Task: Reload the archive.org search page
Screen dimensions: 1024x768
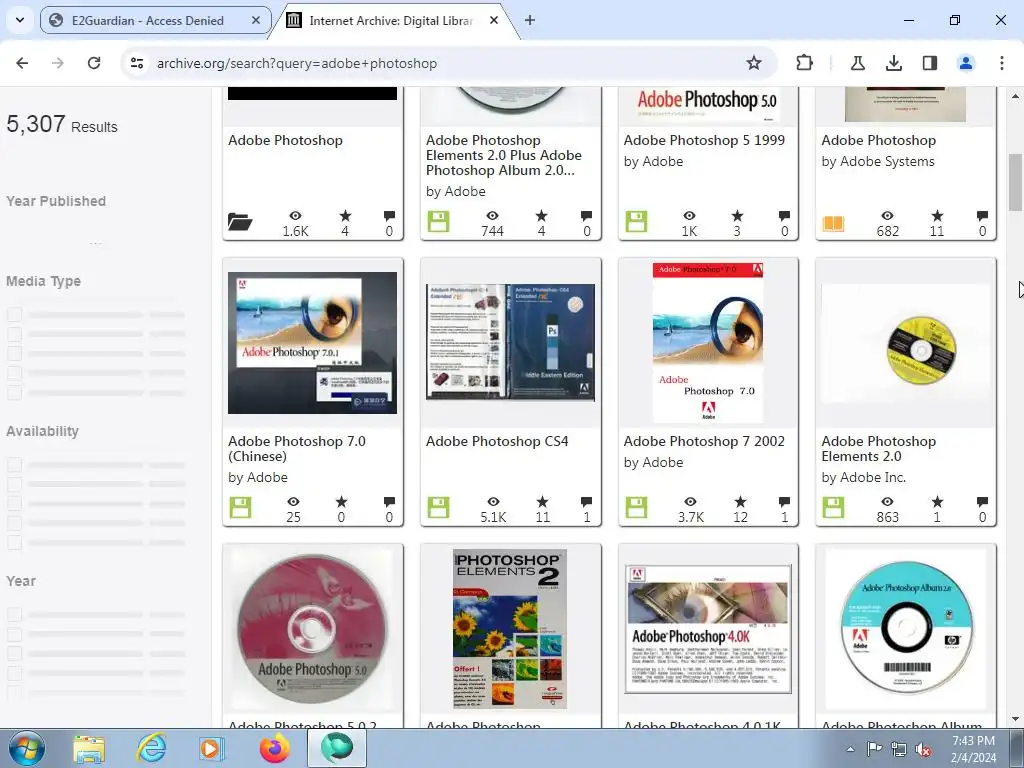Action: coord(94,63)
